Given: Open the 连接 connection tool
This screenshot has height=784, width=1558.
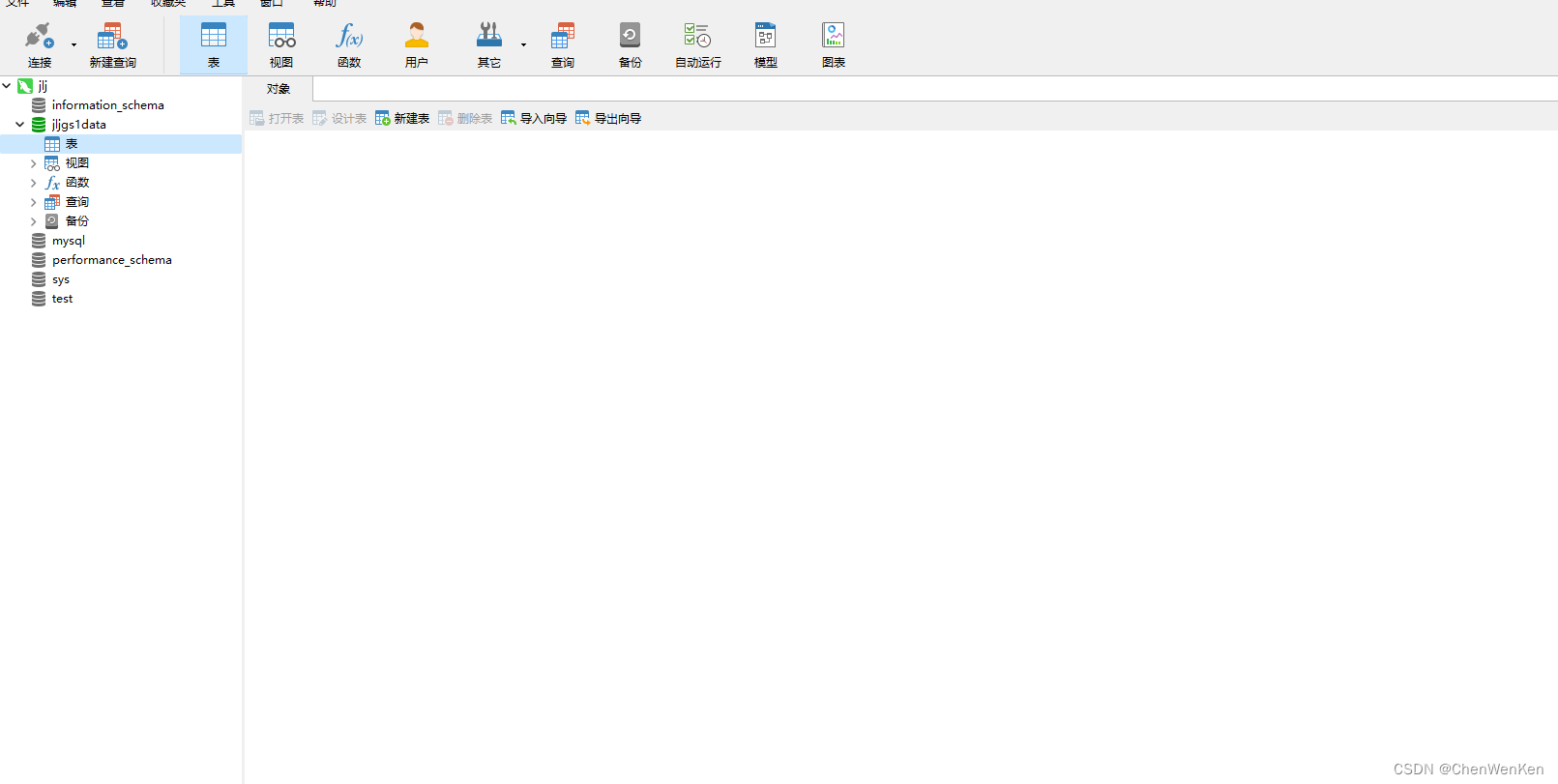Looking at the screenshot, I should (x=40, y=45).
